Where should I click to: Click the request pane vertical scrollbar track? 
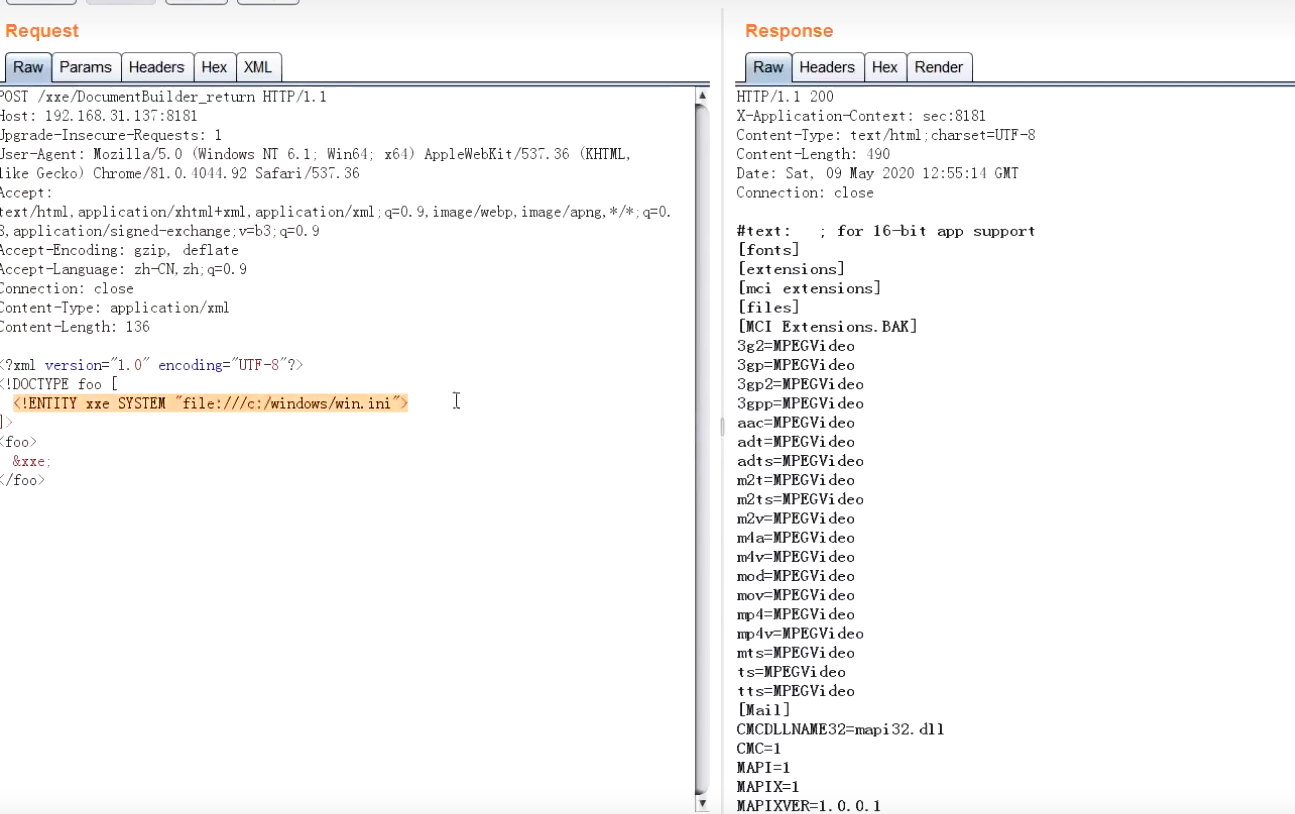tap(702, 450)
